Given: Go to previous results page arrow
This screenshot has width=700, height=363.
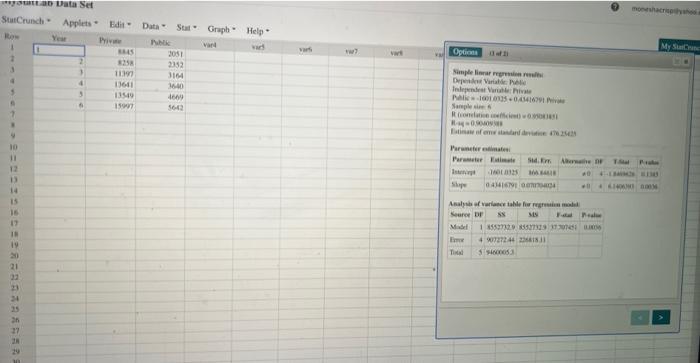Looking at the screenshot, I should (x=640, y=317).
